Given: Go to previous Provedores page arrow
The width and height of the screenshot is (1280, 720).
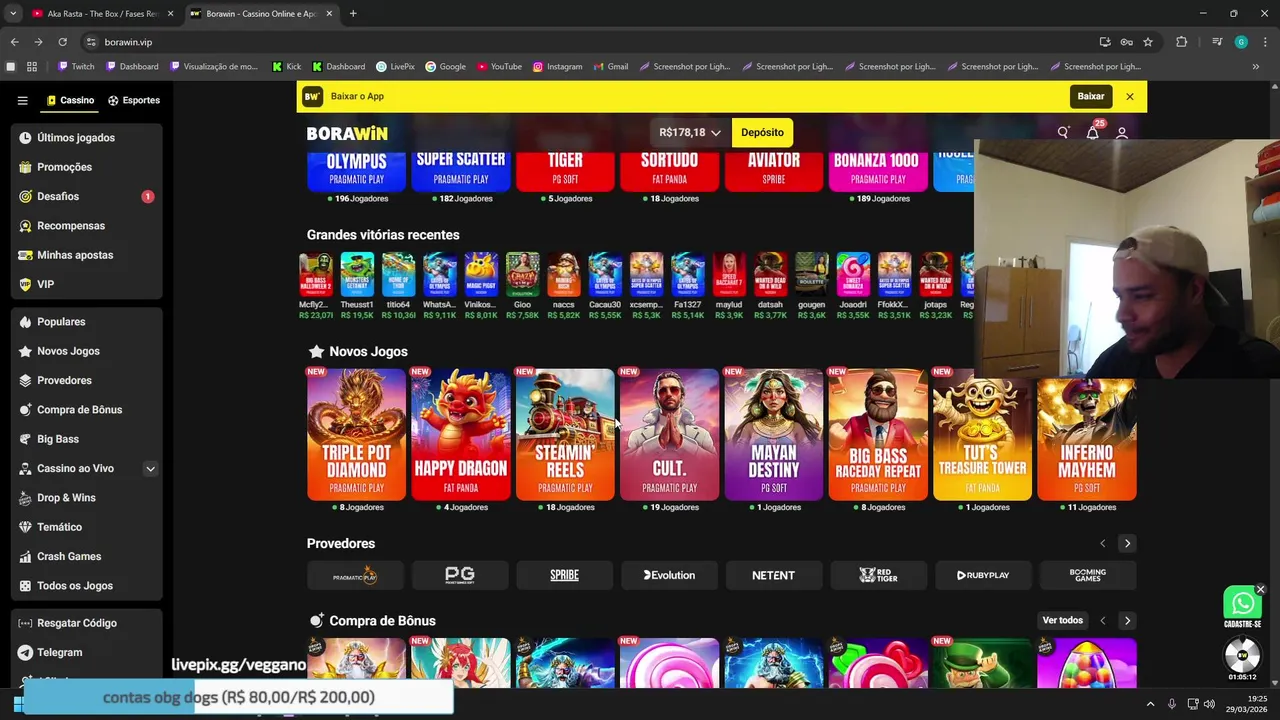Looking at the screenshot, I should coord(1103,544).
